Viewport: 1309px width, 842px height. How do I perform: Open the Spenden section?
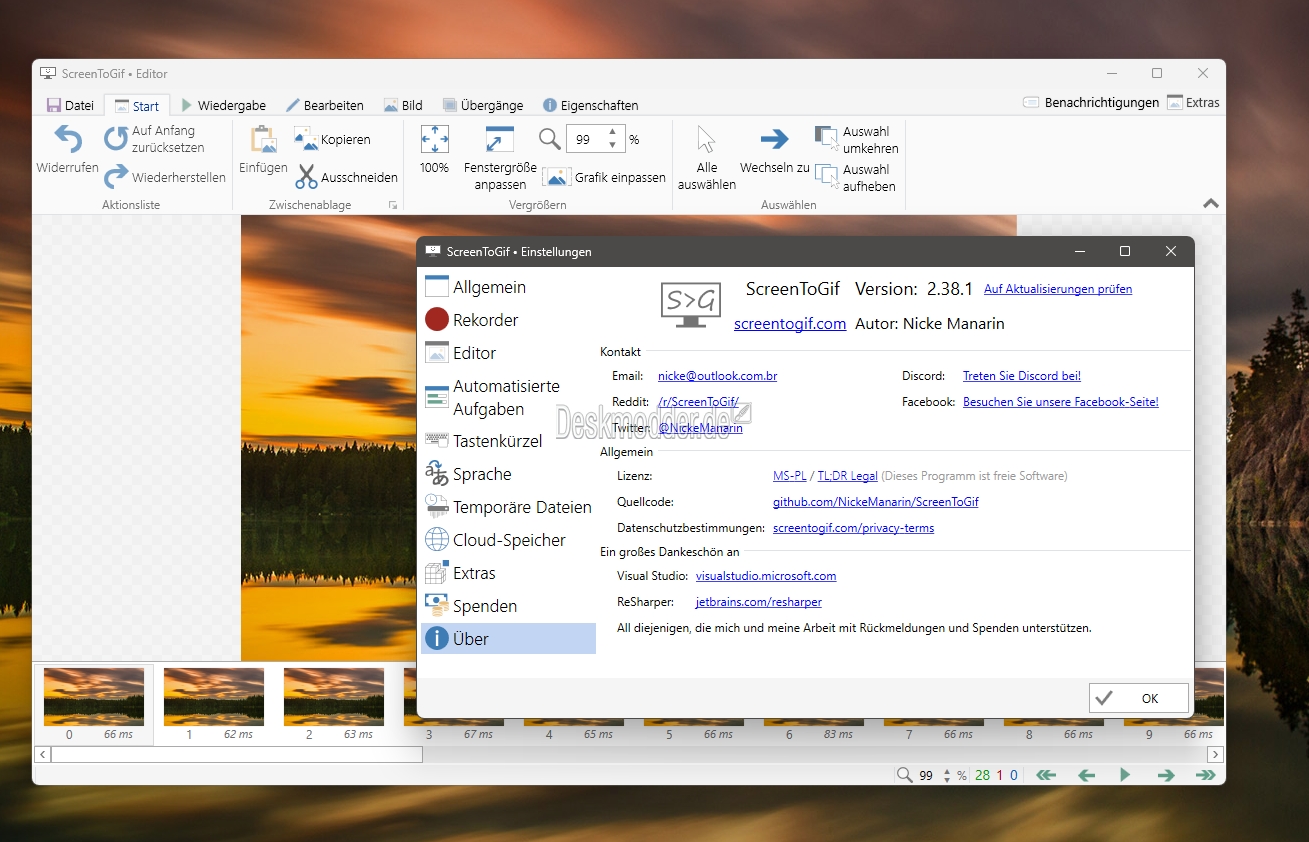pyautogui.click(x=508, y=606)
